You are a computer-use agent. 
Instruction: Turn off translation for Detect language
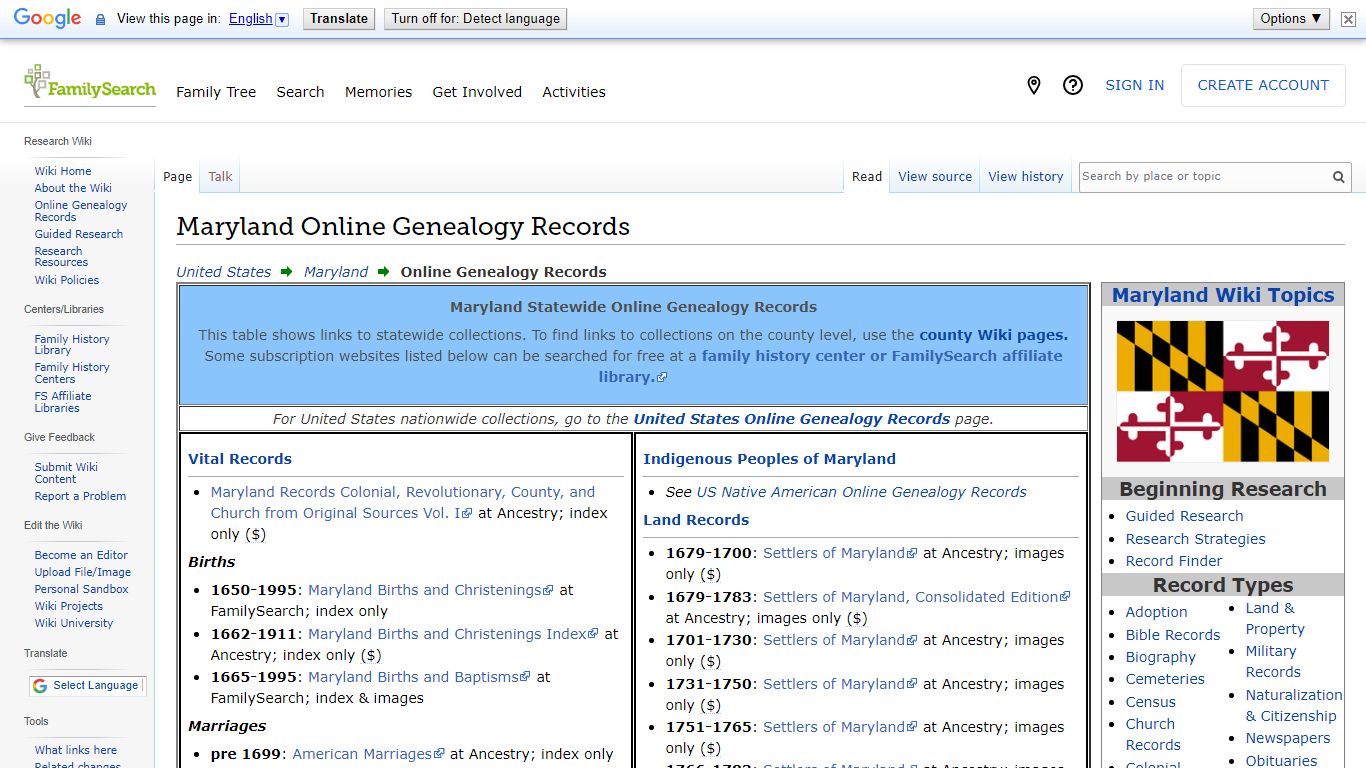(476, 19)
